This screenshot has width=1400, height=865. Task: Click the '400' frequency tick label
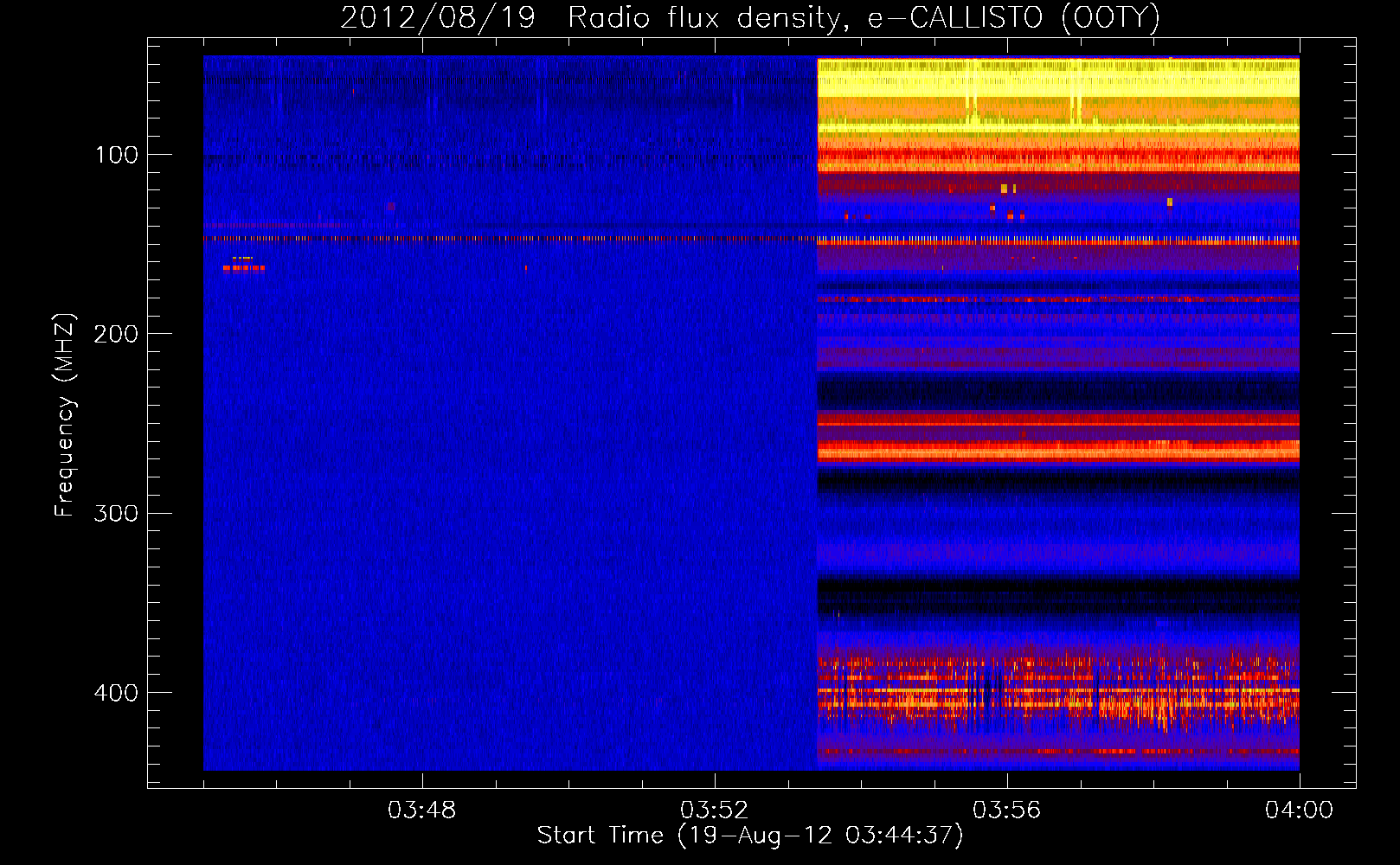coord(116,693)
